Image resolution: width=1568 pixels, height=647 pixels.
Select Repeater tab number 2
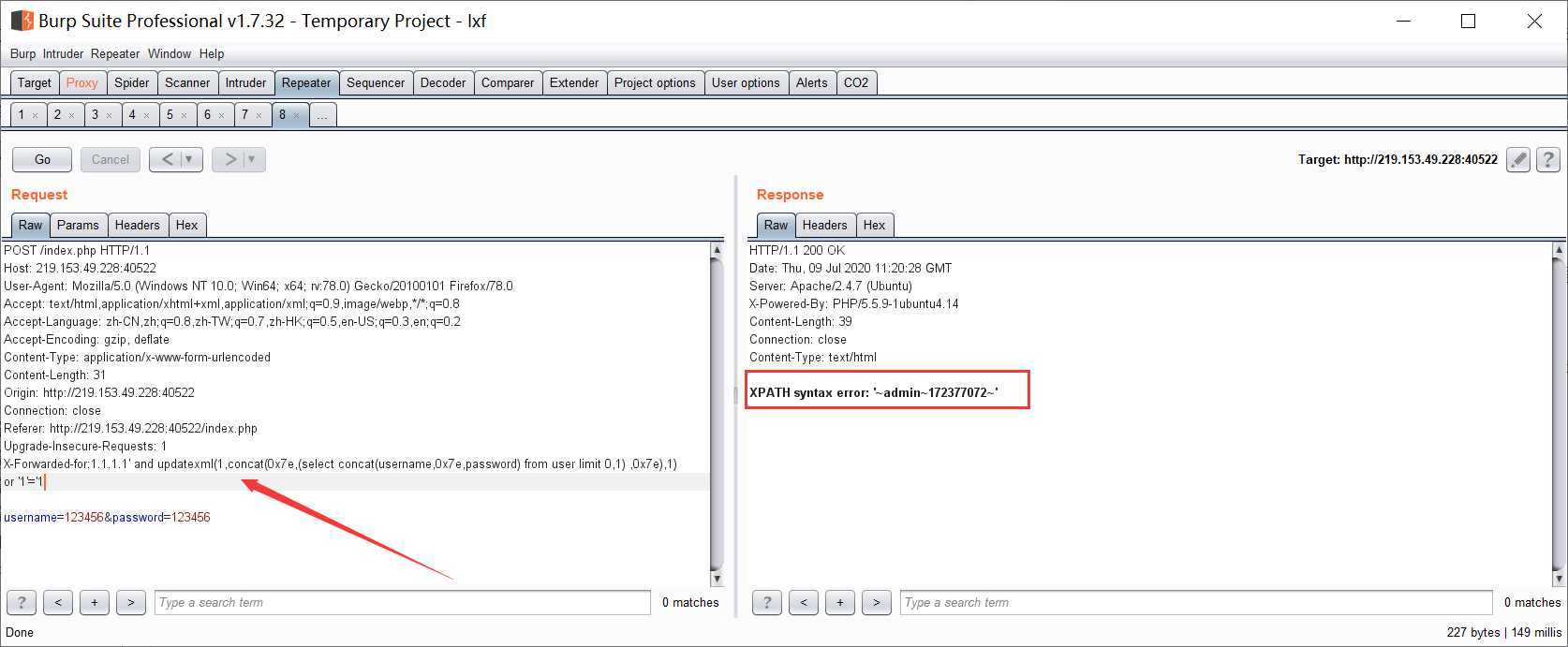[x=64, y=115]
